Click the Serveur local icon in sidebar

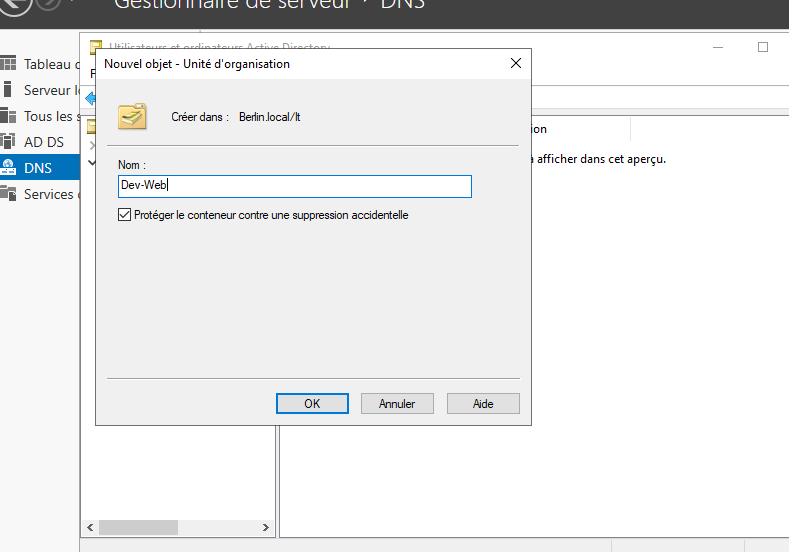tap(9, 90)
